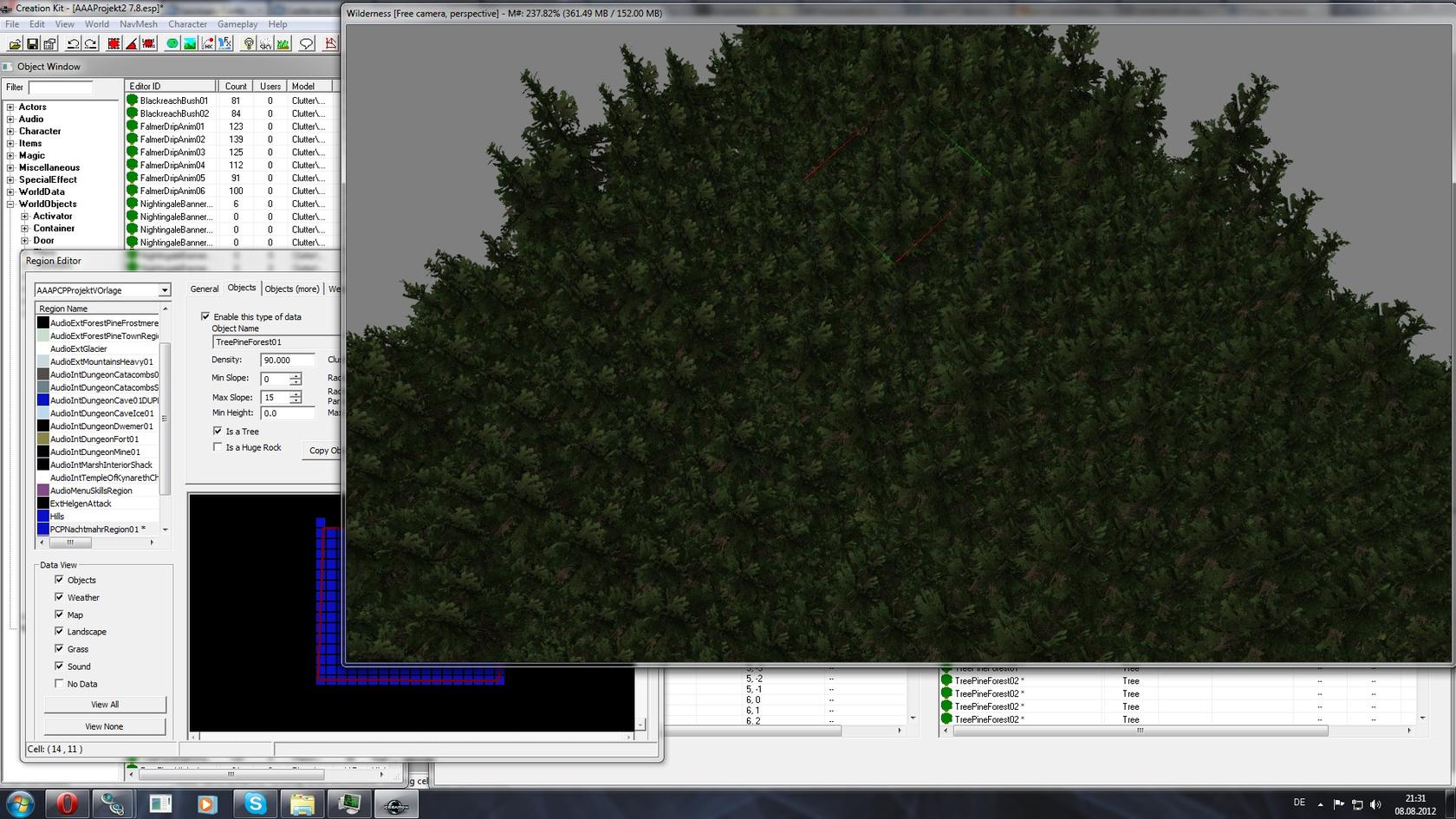Click the Undo arrow toolbar icon

pos(73,44)
